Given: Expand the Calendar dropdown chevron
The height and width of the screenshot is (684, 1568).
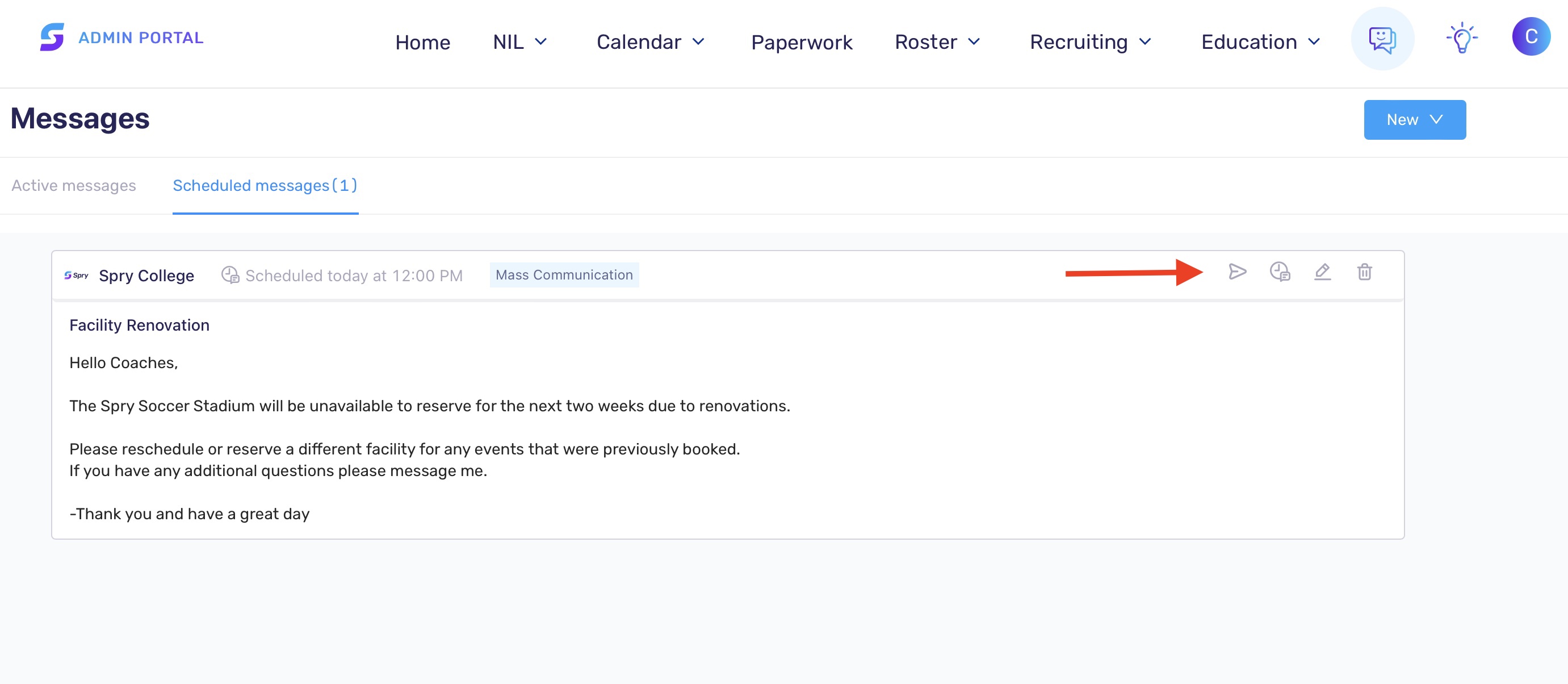Looking at the screenshot, I should click(698, 42).
